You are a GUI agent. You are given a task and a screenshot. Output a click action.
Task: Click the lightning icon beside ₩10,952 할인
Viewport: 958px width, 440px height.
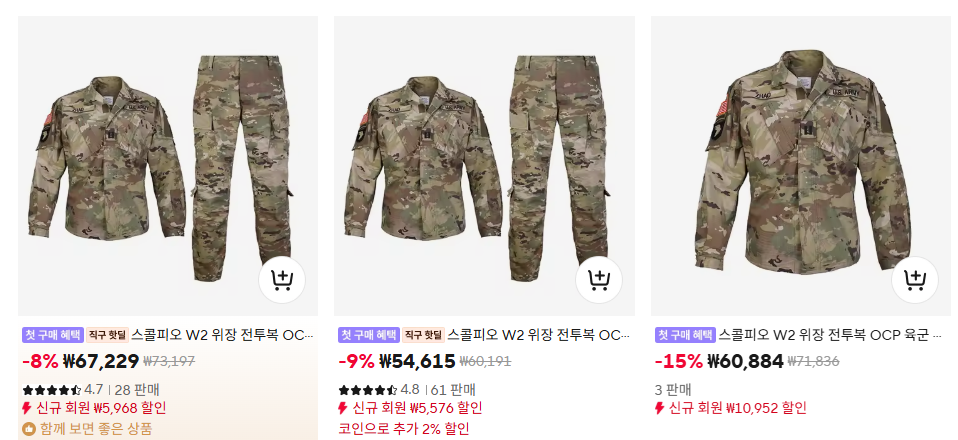click(659, 408)
